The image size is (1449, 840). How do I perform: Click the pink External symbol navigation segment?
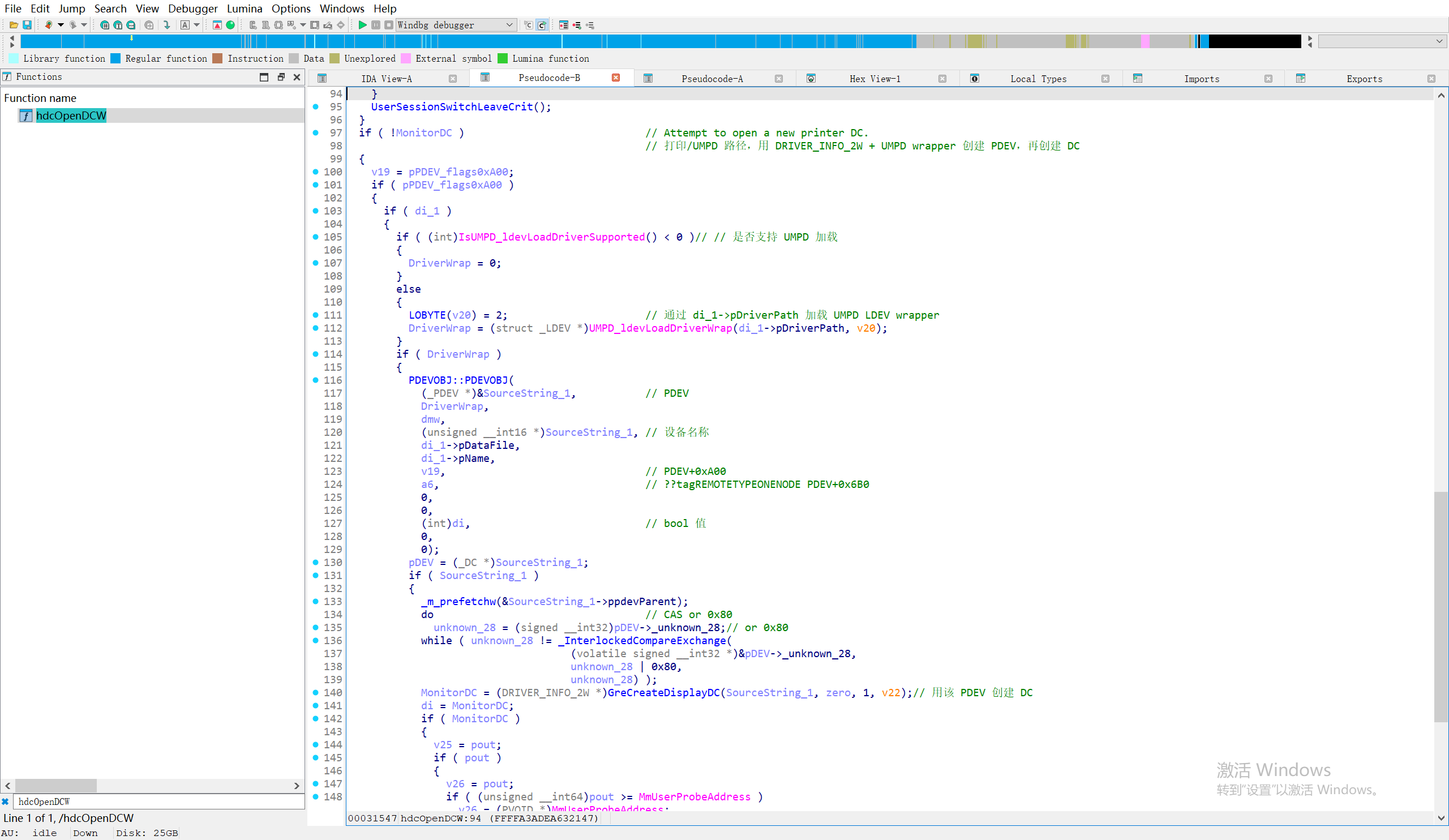[1145, 41]
